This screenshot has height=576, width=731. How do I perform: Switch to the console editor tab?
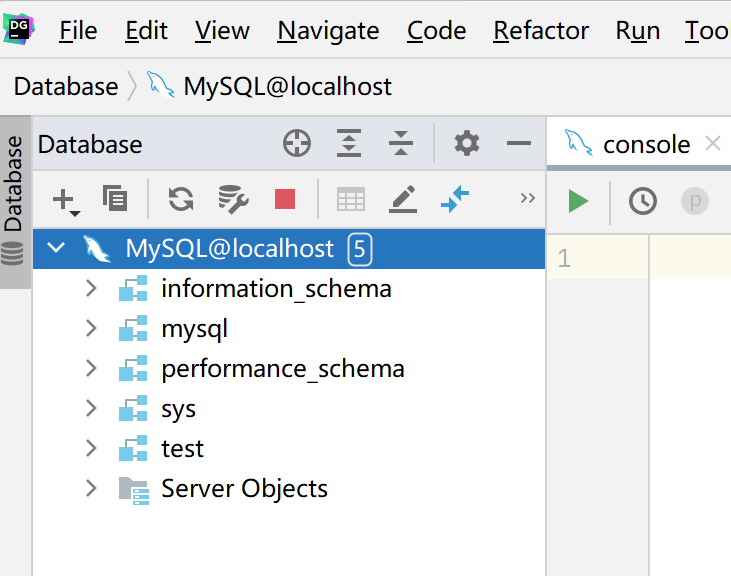645,144
